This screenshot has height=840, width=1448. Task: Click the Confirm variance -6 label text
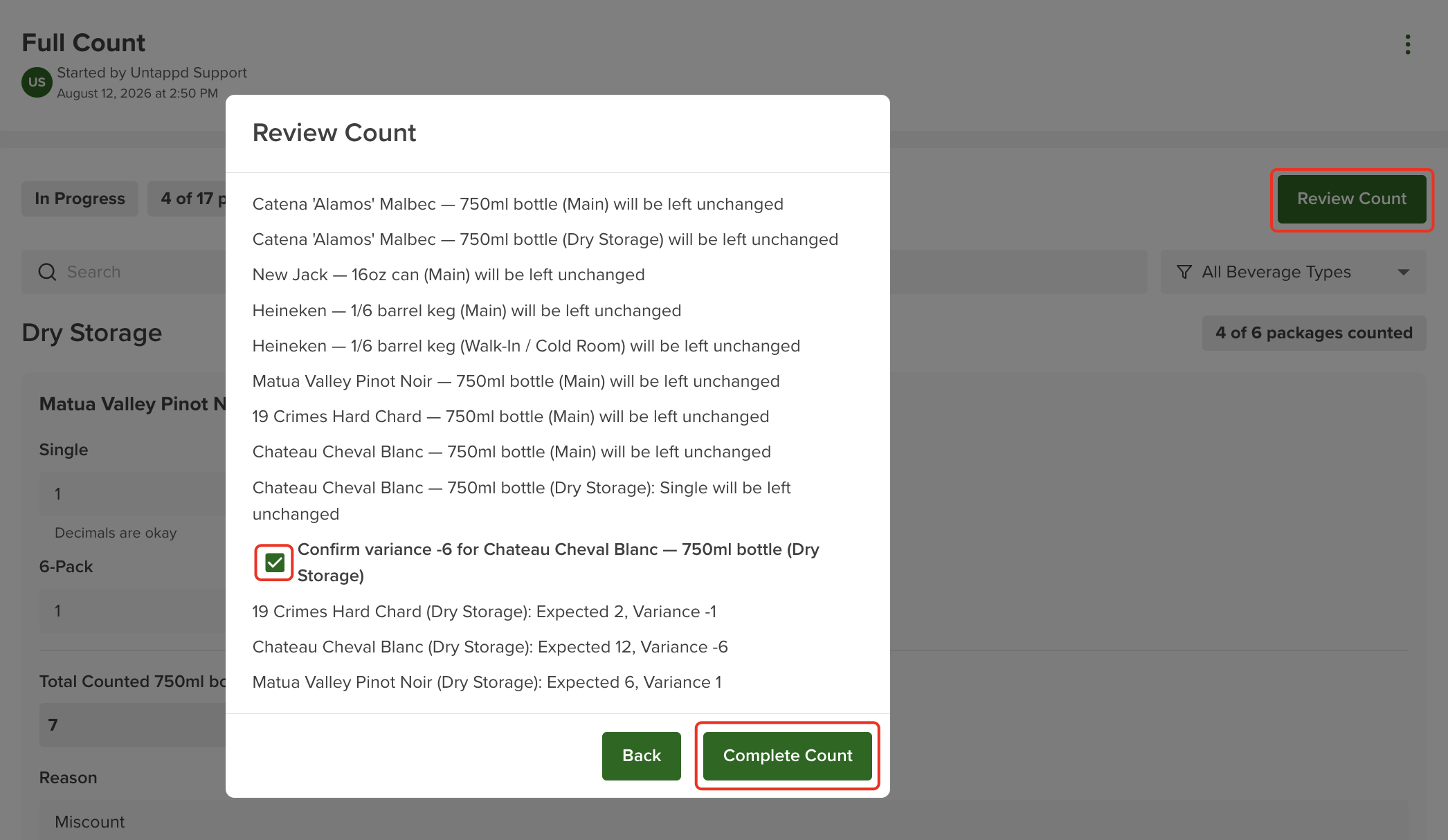coord(559,563)
